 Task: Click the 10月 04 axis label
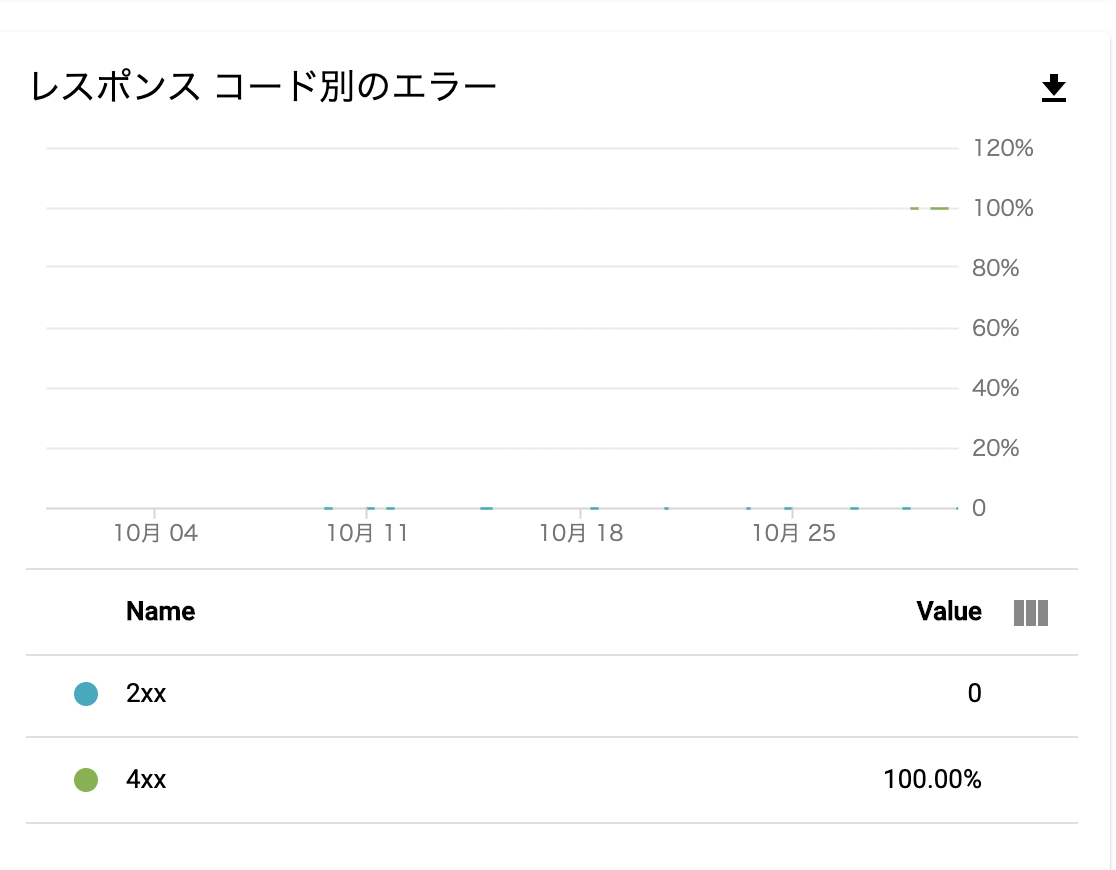click(x=155, y=533)
